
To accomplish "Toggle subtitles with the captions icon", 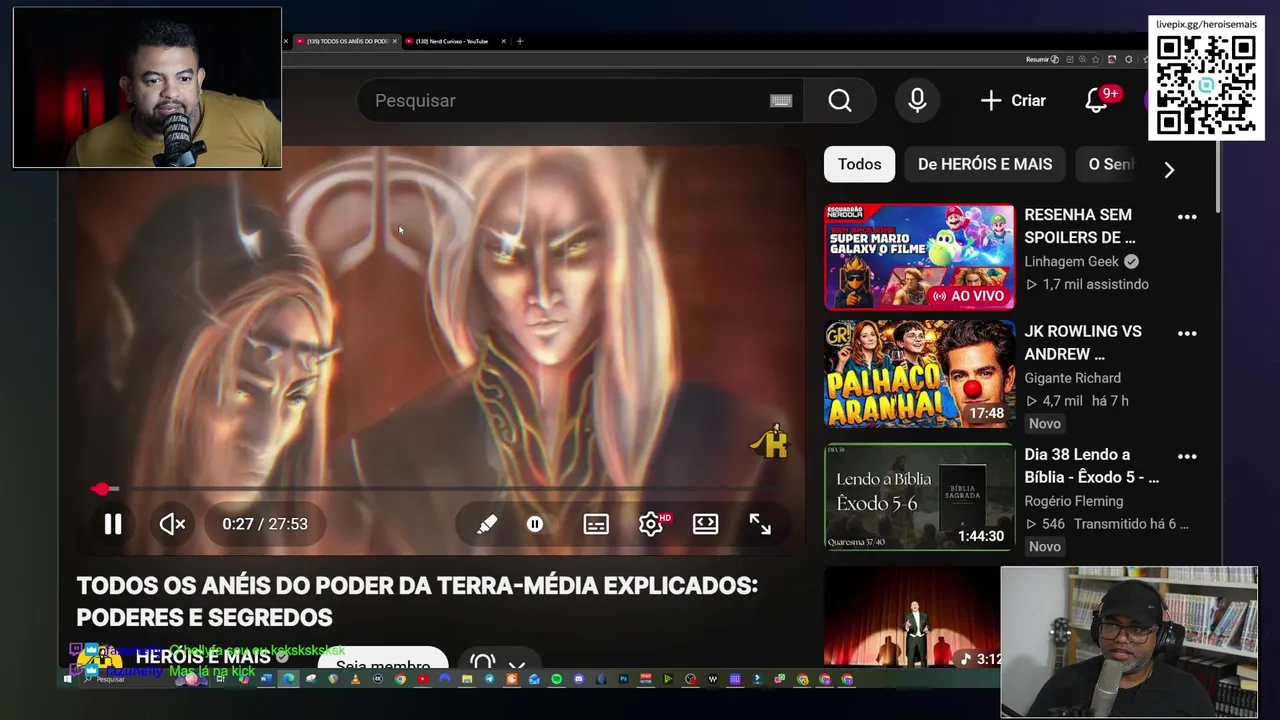I will tap(596, 524).
